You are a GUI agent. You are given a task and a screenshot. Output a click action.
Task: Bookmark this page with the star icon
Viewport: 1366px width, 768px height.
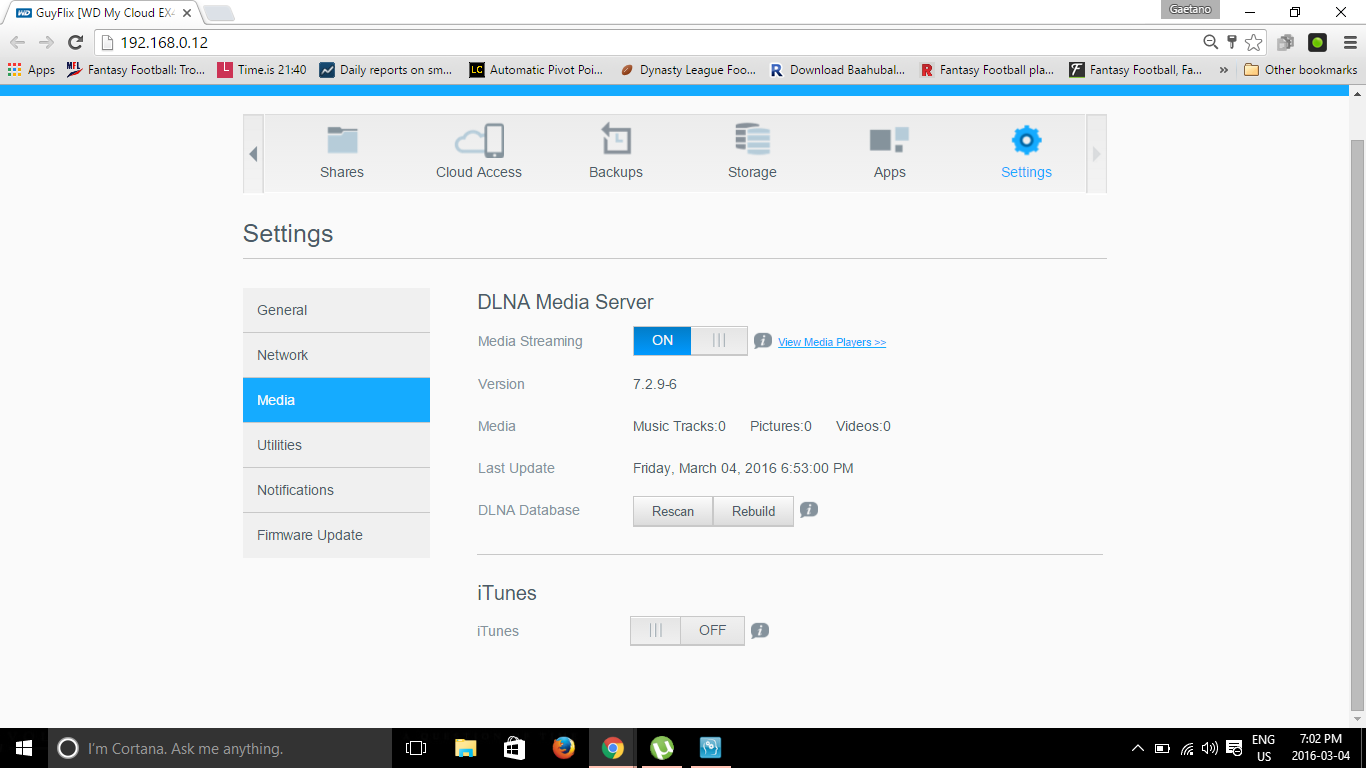pyautogui.click(x=1254, y=42)
